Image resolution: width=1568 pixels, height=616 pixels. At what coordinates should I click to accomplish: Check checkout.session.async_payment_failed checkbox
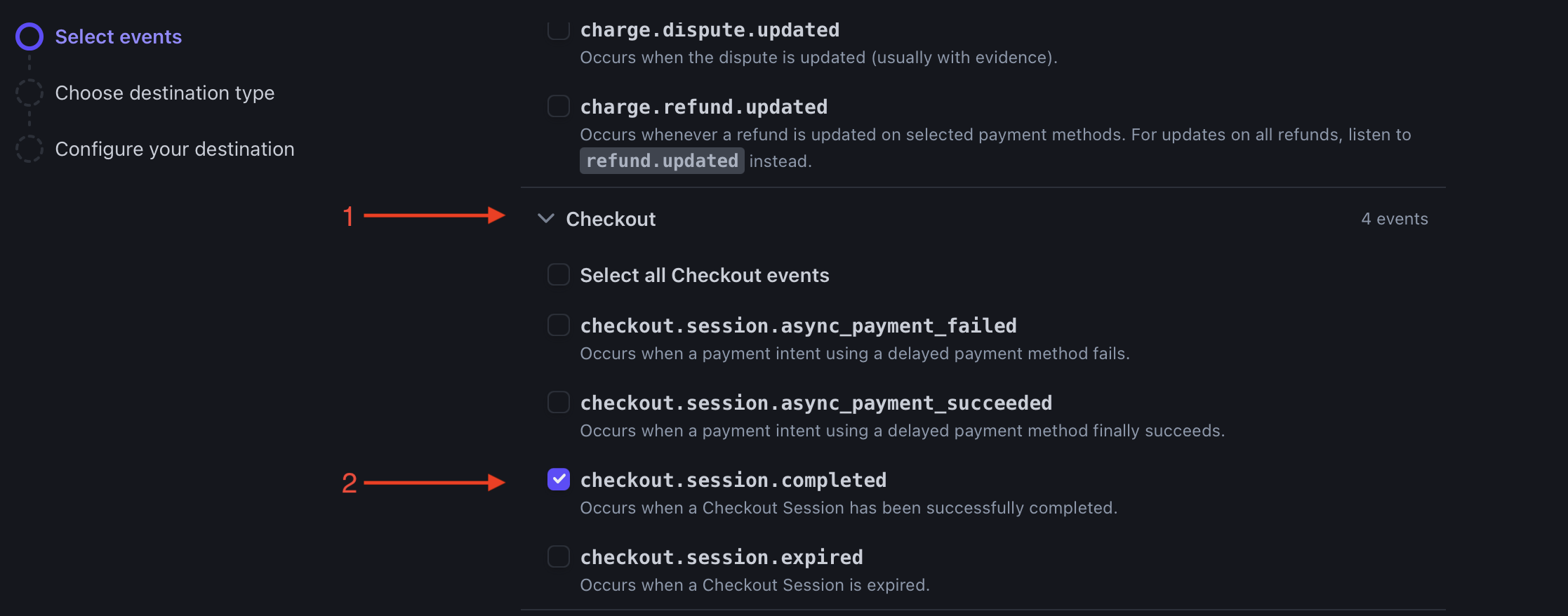(x=559, y=326)
